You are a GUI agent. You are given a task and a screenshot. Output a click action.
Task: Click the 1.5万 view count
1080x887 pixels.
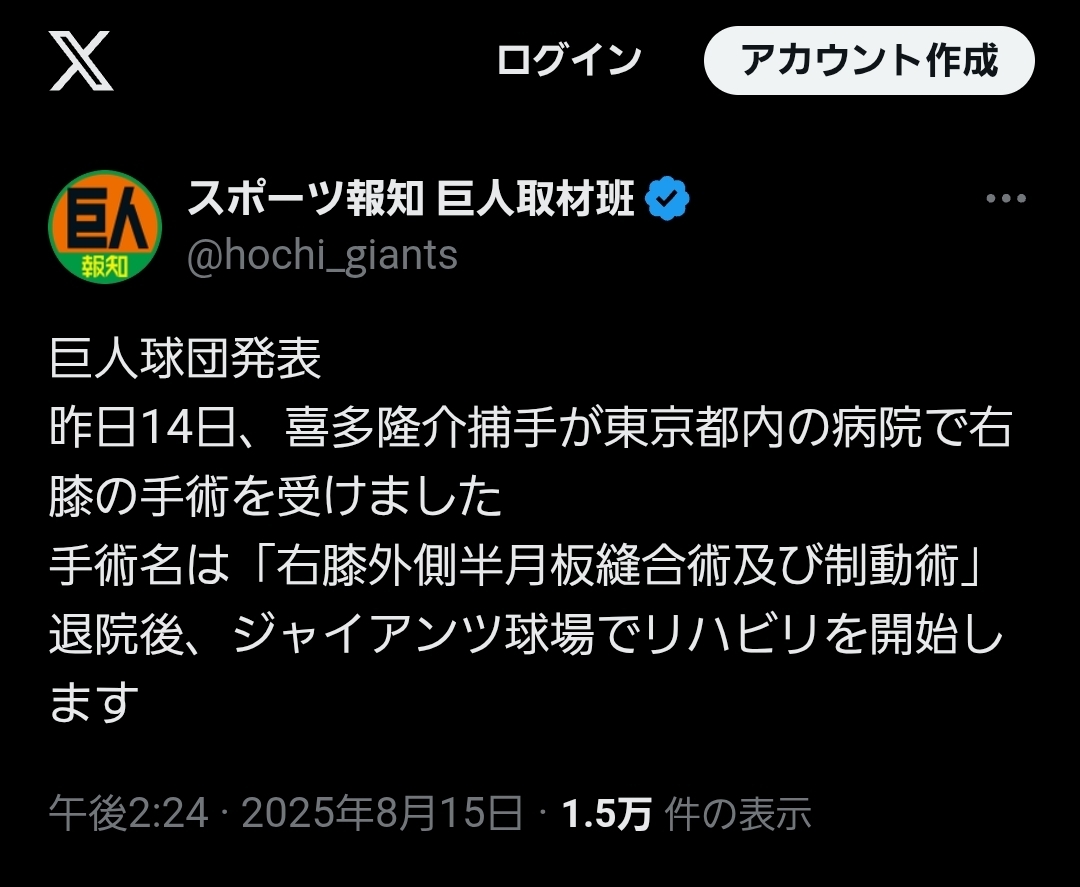tap(607, 813)
